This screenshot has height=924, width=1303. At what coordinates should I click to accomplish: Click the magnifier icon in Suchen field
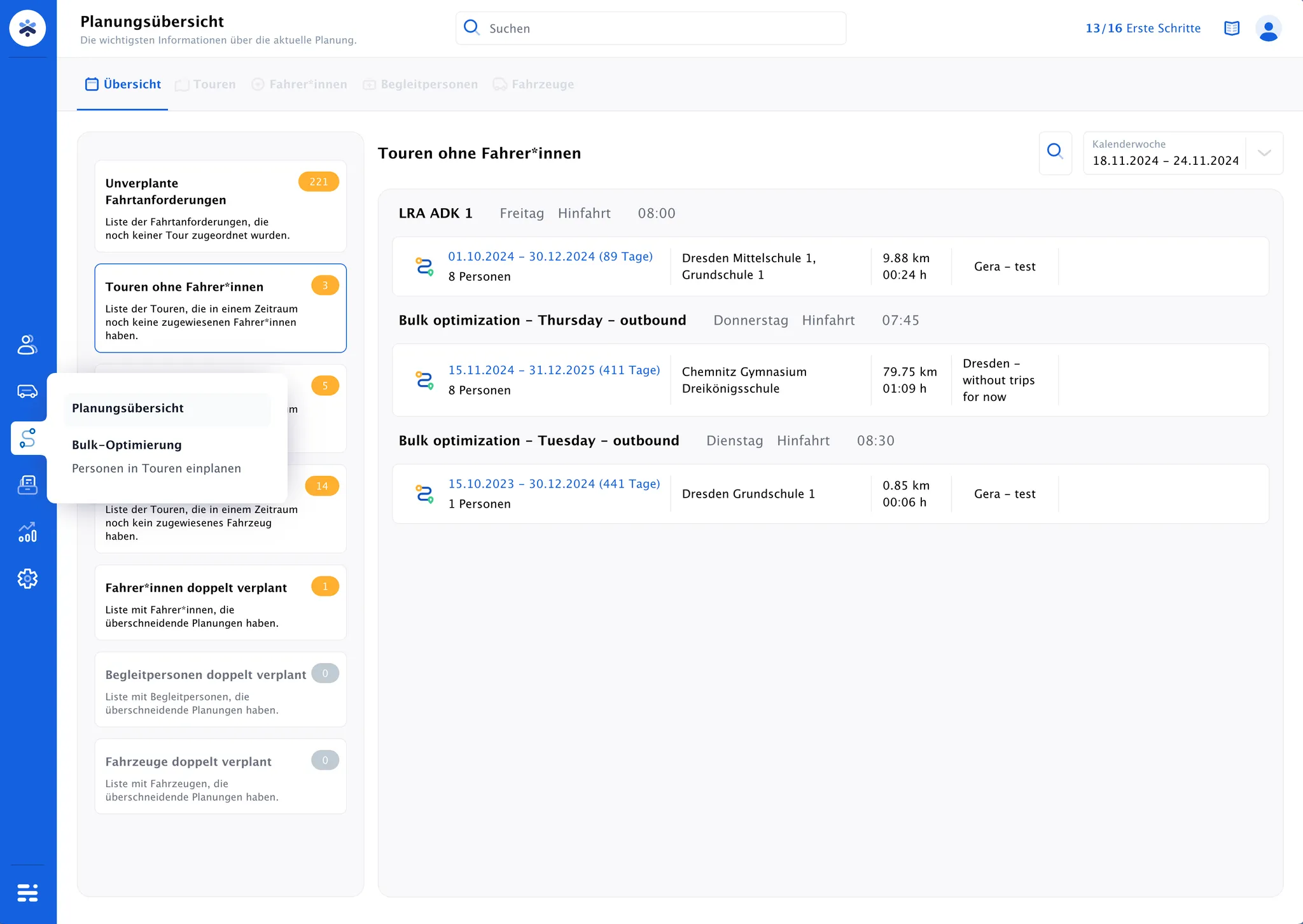[471, 27]
